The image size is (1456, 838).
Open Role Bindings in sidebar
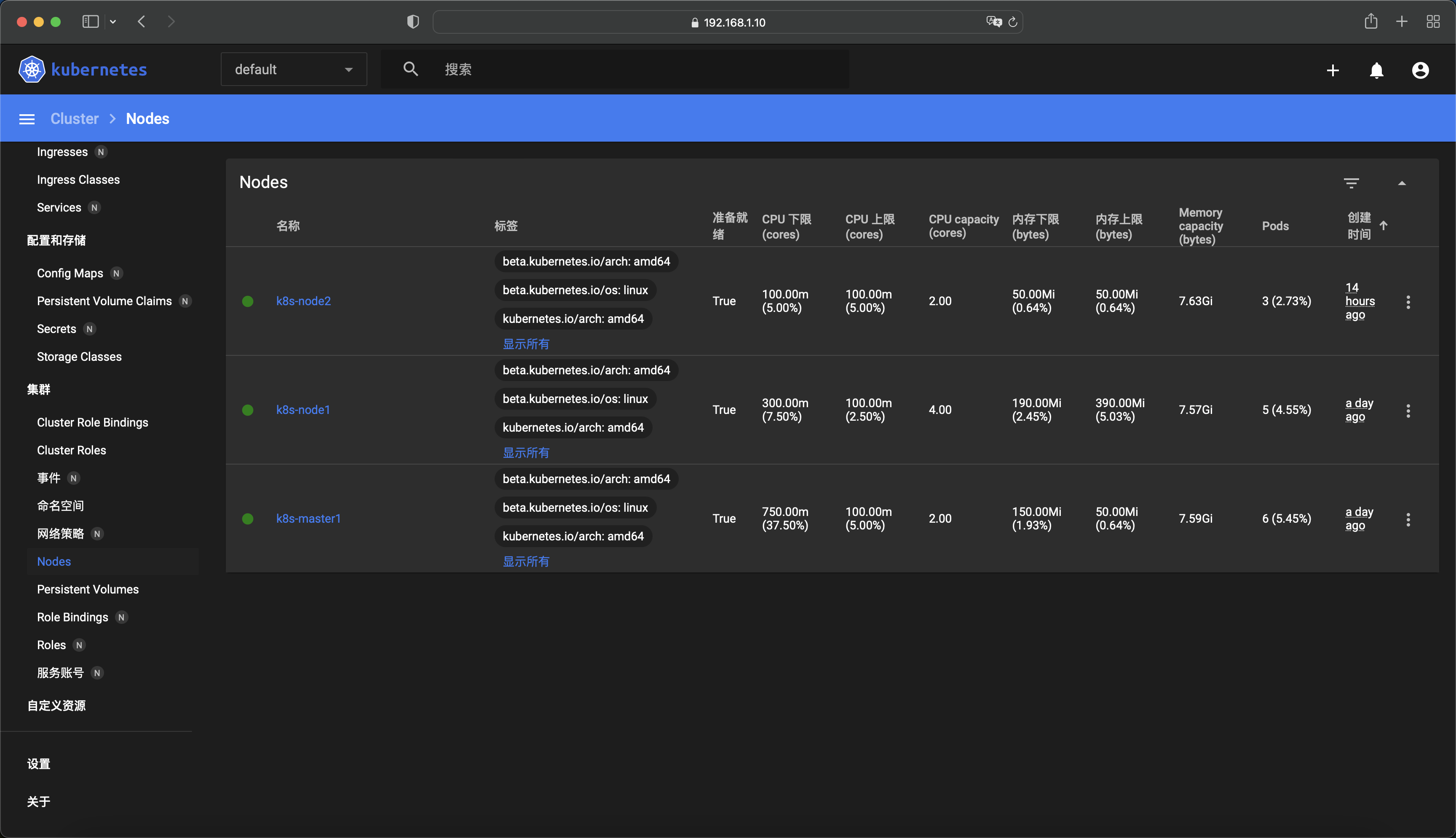(72, 617)
